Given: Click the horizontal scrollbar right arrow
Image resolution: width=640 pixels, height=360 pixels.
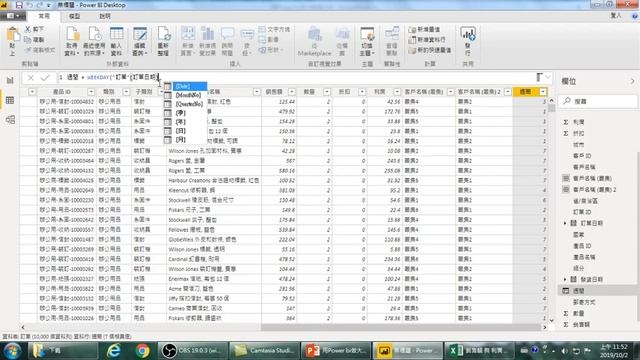Looking at the screenshot, I should pos(544,327).
